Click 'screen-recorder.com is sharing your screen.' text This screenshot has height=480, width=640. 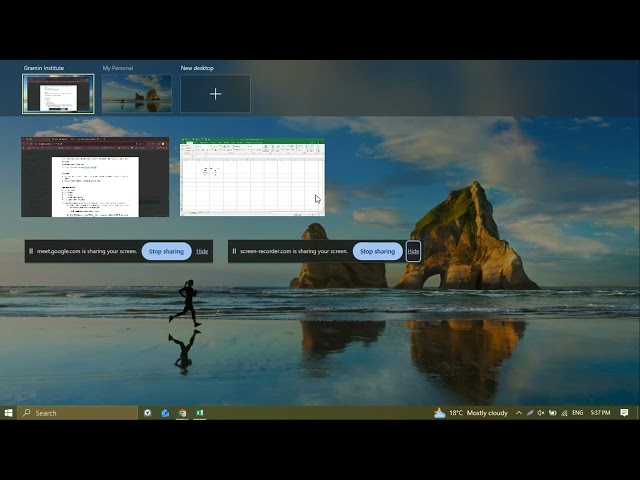[294, 251]
